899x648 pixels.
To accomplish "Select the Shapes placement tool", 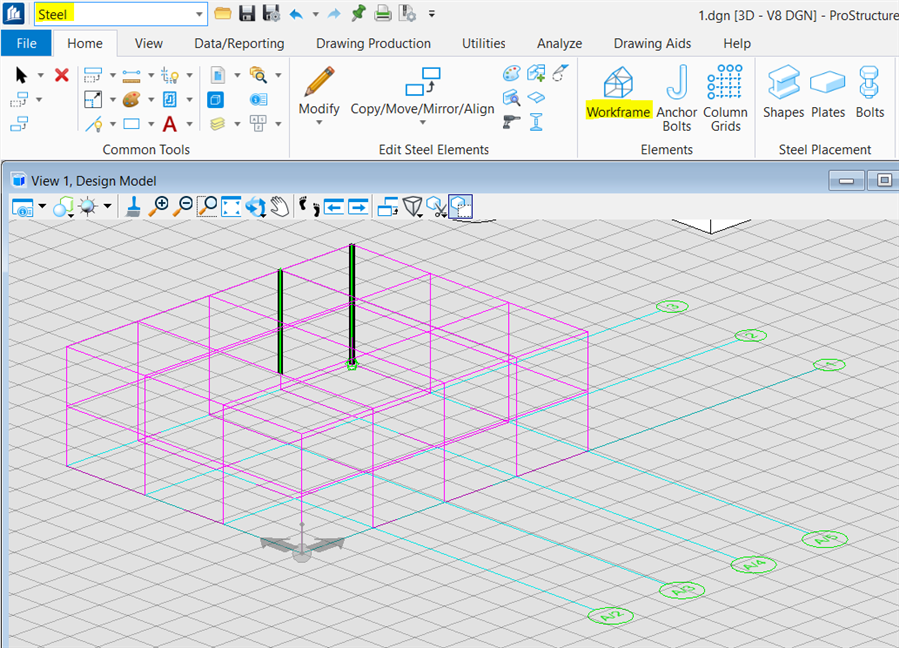I will point(783,92).
